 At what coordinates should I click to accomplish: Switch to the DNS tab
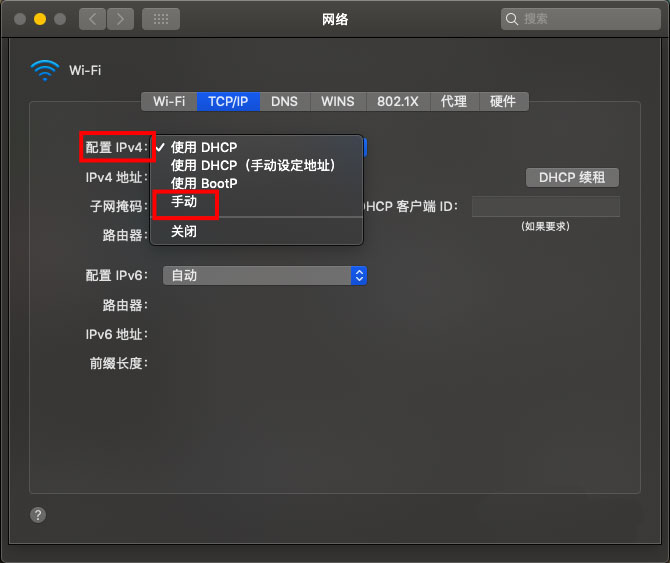pyautogui.click(x=284, y=102)
